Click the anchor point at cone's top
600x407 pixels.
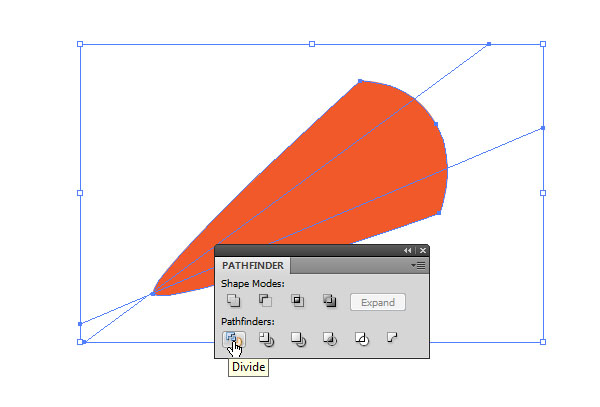360,81
